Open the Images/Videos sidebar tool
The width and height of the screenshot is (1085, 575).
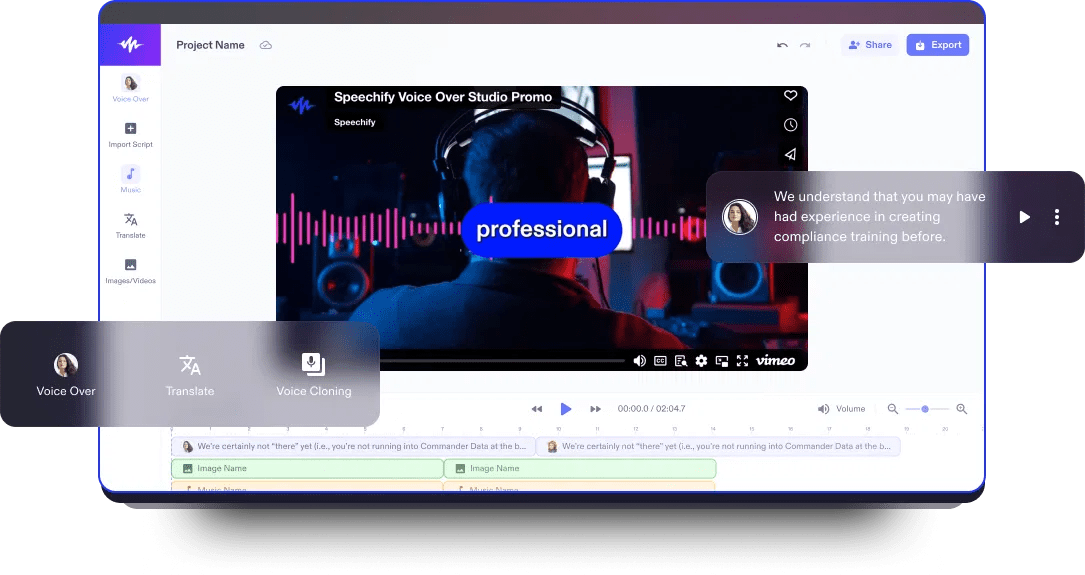pos(131,271)
